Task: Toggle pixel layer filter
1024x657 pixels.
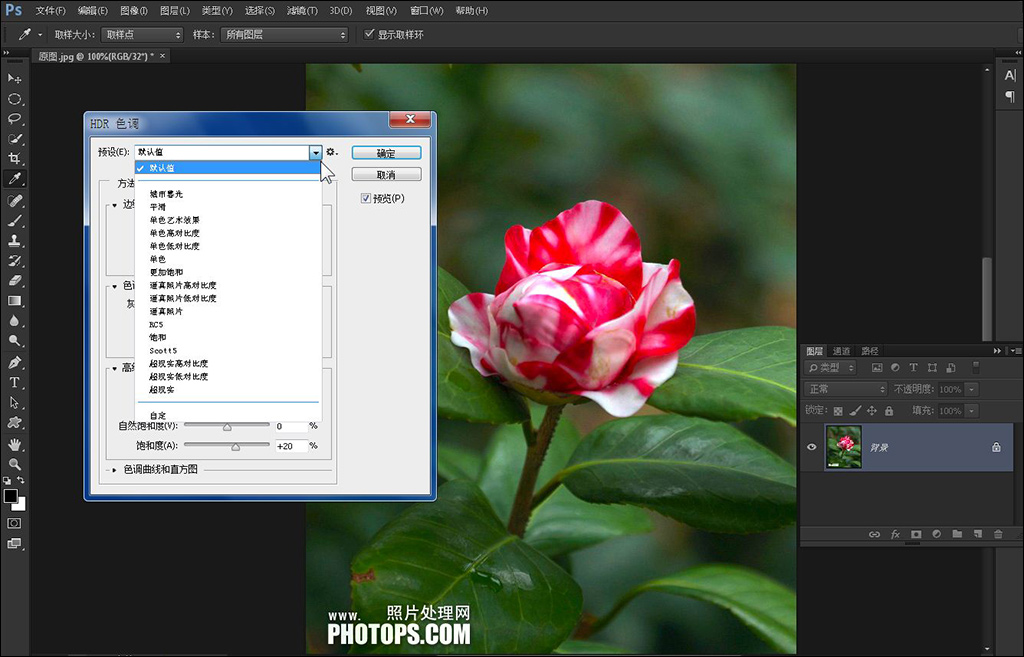Action: (877, 368)
